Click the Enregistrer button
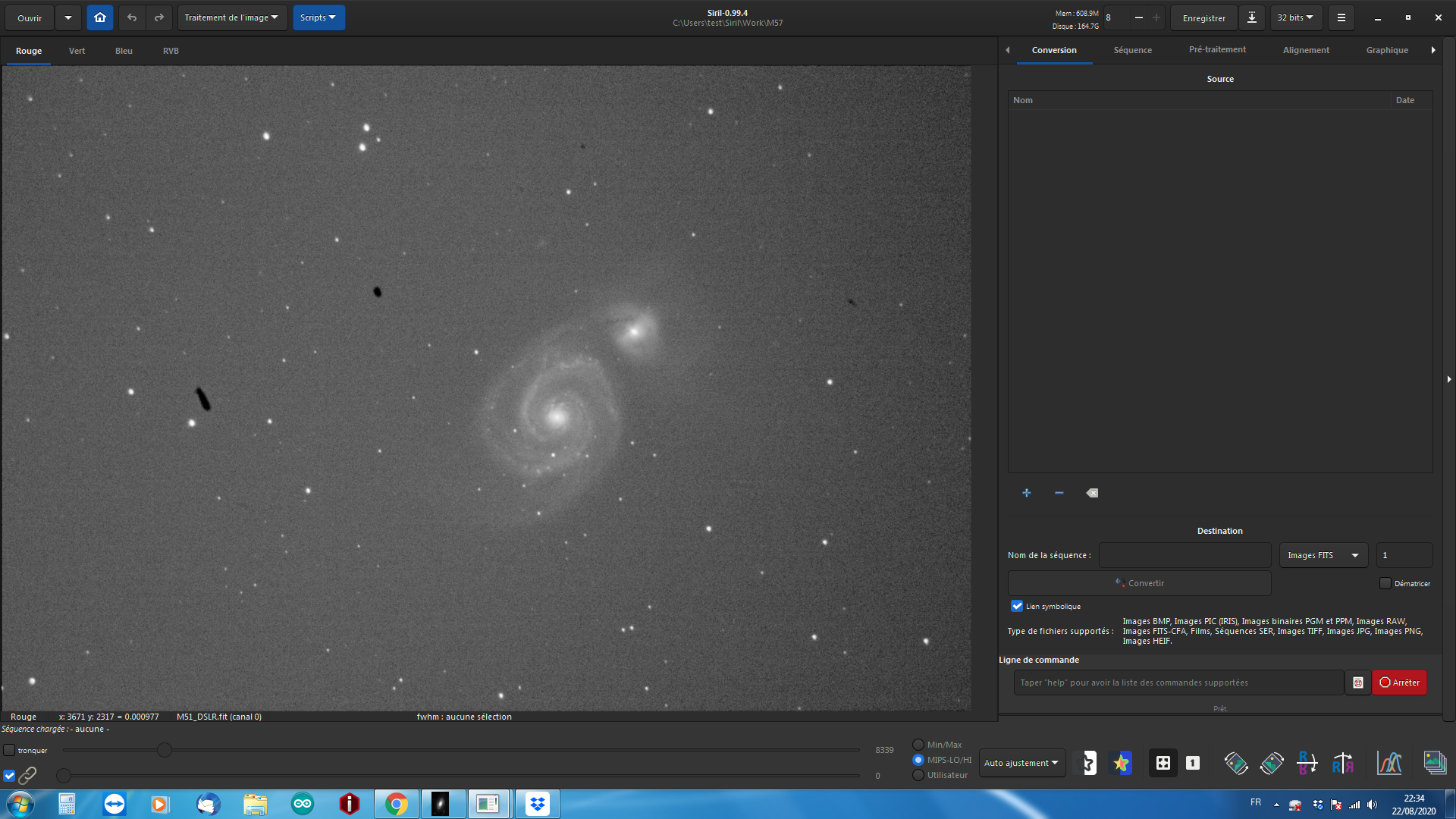The image size is (1456, 819). click(1203, 17)
